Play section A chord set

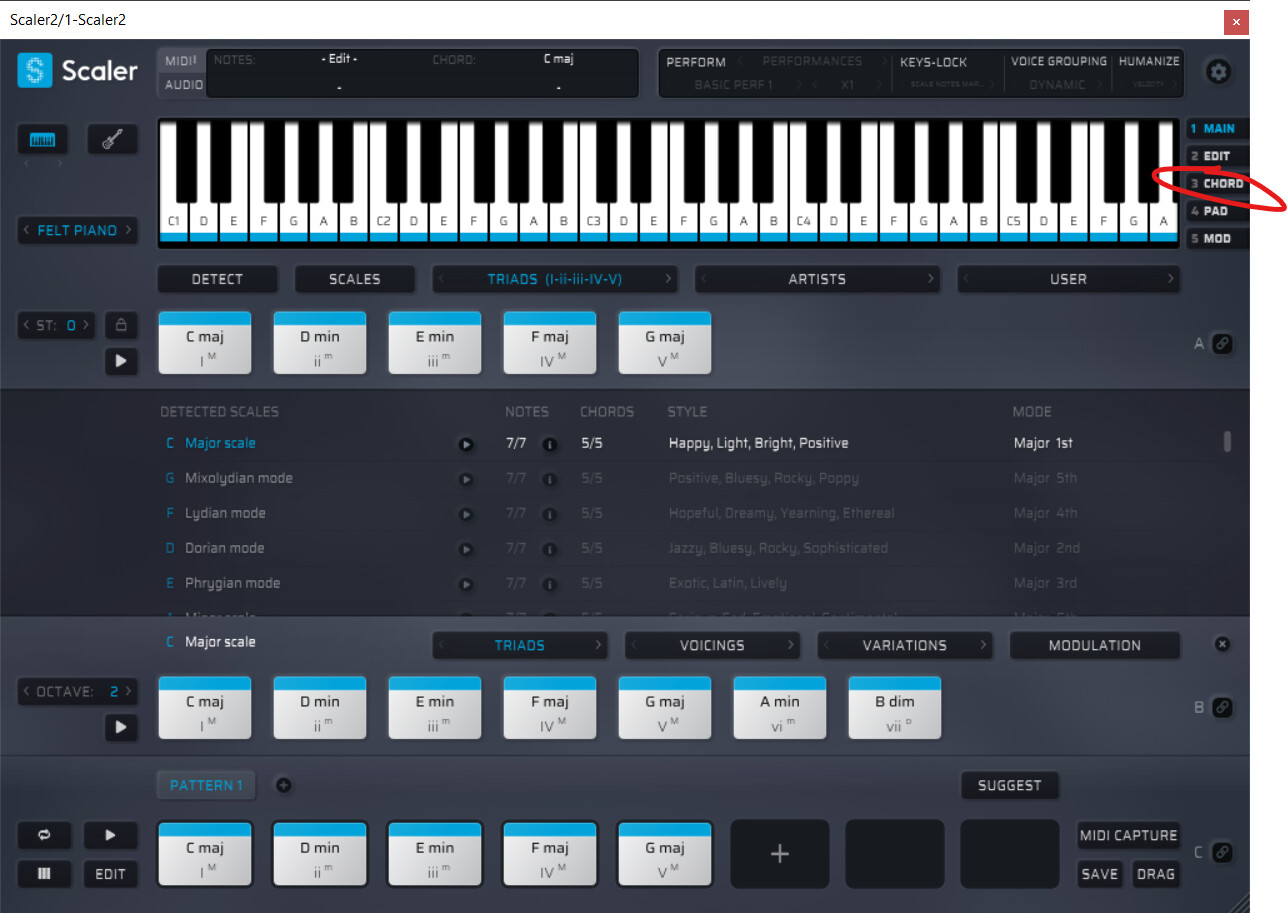tap(121, 361)
